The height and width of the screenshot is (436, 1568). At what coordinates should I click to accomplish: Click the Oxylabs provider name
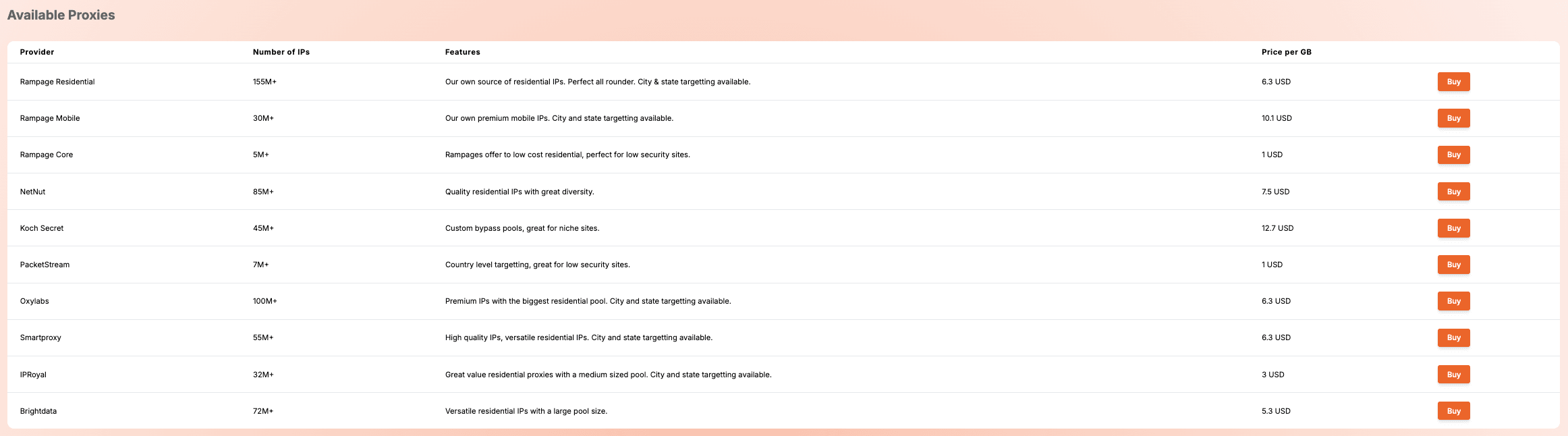34,301
